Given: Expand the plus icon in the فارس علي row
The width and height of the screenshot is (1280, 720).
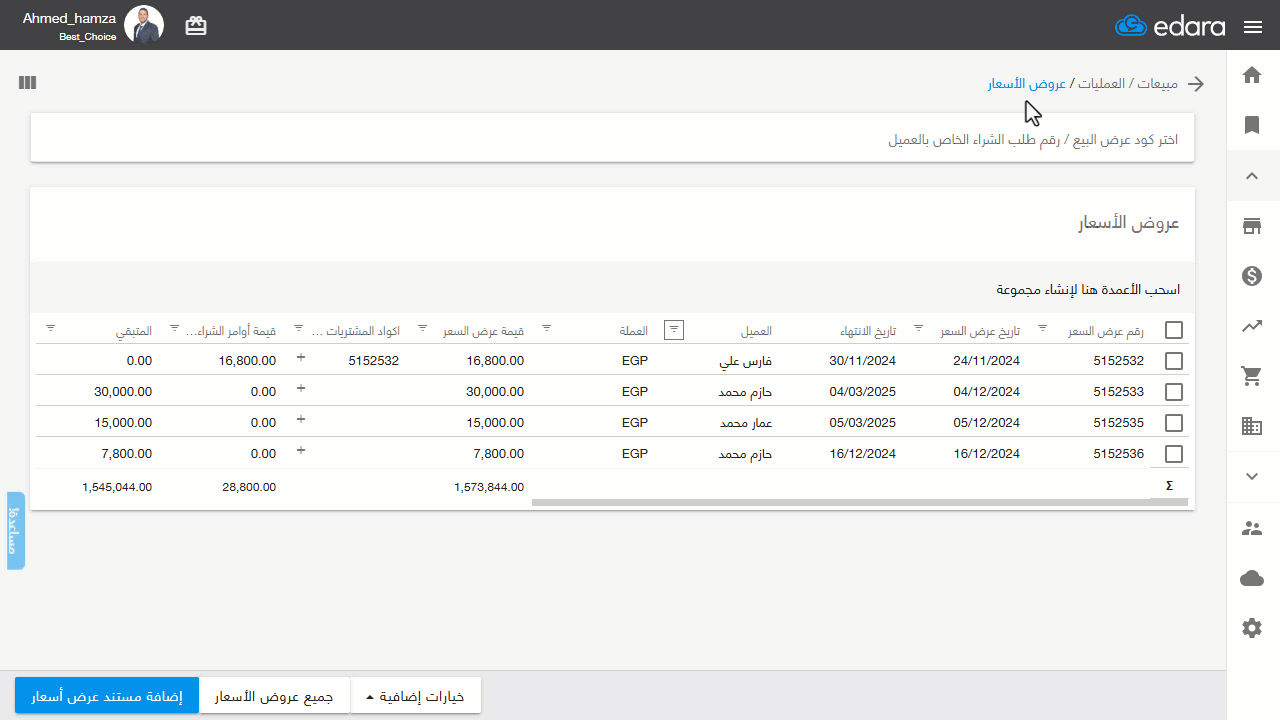Looking at the screenshot, I should (x=301, y=358).
